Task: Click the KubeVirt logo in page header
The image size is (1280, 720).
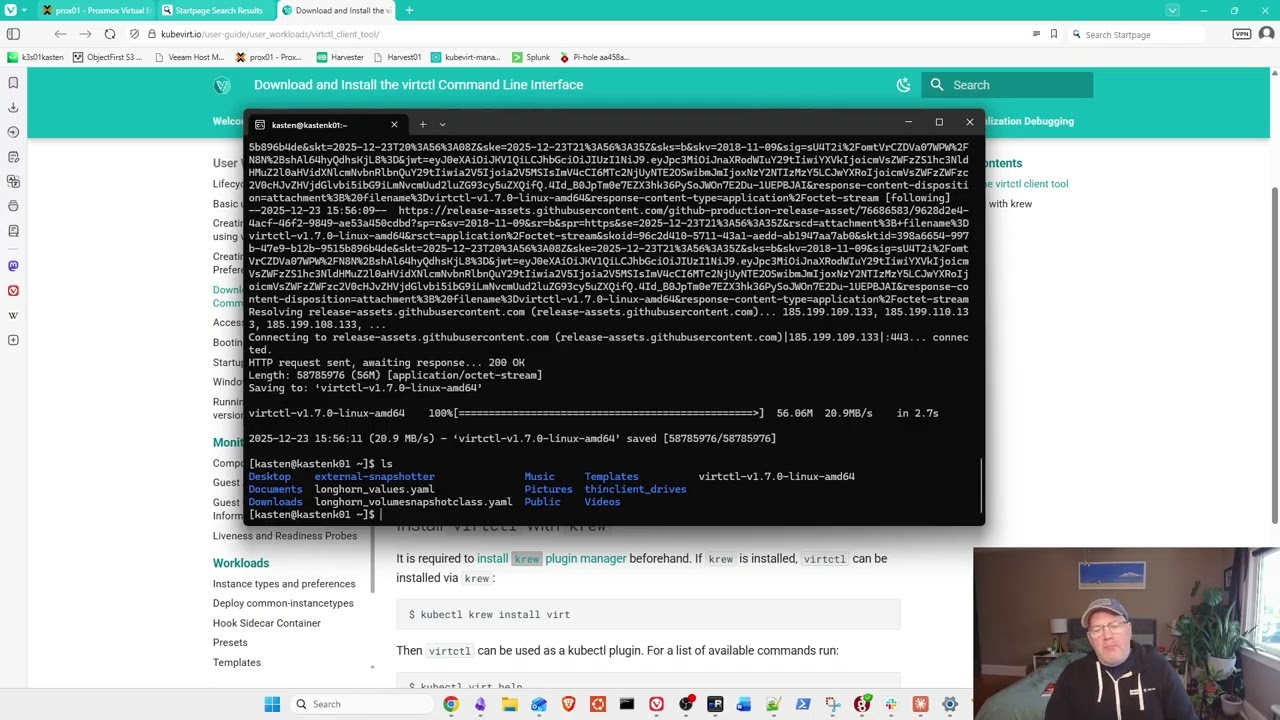Action: (222, 85)
